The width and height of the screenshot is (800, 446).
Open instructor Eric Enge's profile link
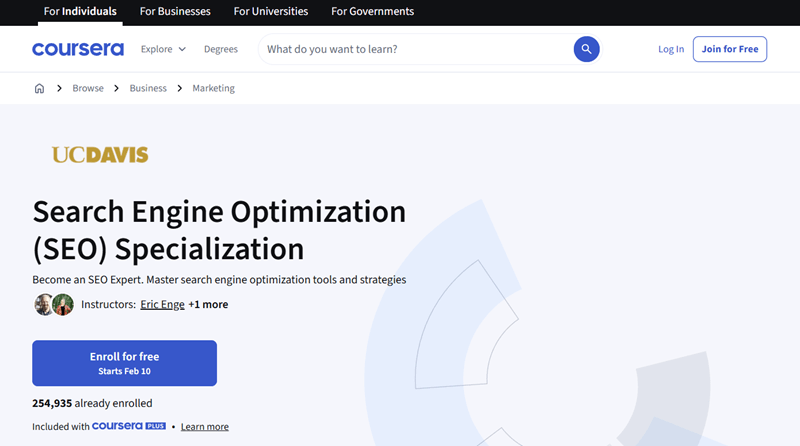tap(162, 305)
